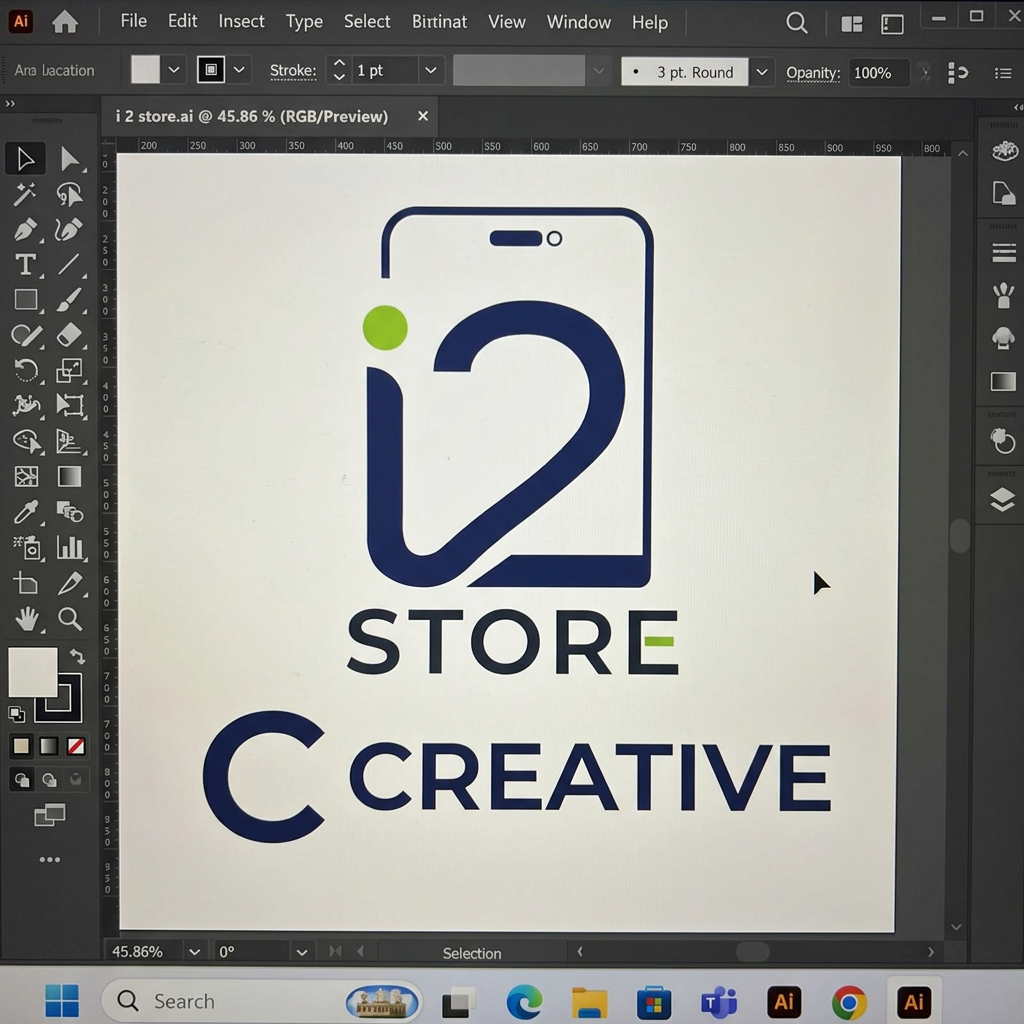Screen dimensions: 1024x1024
Task: Select the Symbol Sprayer tool
Action: point(27,547)
